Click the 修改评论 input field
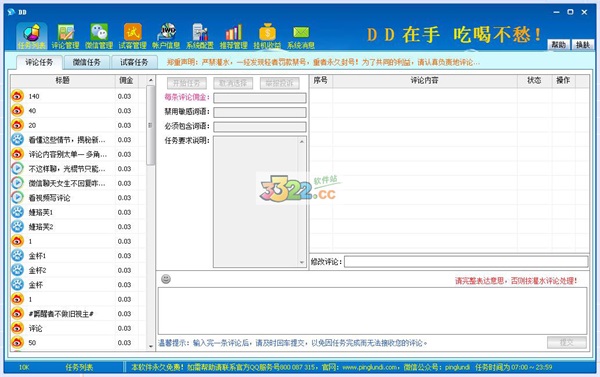This screenshot has width=600, height=377. click(466, 262)
